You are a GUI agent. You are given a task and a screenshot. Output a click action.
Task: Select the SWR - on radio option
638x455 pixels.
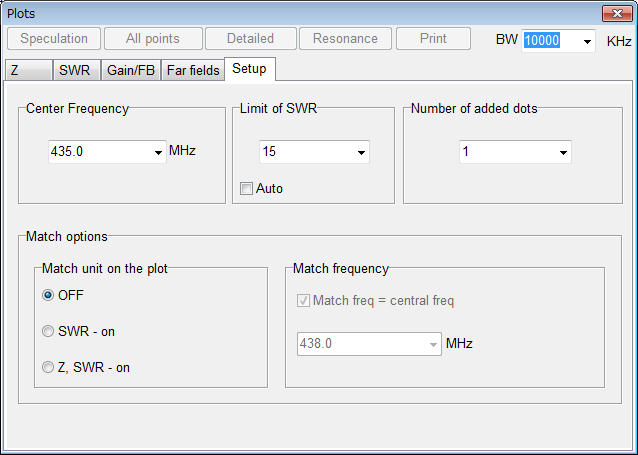pyautogui.click(x=48, y=331)
